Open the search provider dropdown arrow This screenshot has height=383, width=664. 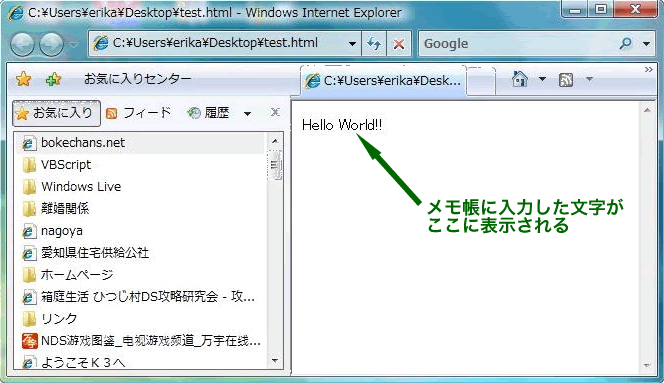646,44
